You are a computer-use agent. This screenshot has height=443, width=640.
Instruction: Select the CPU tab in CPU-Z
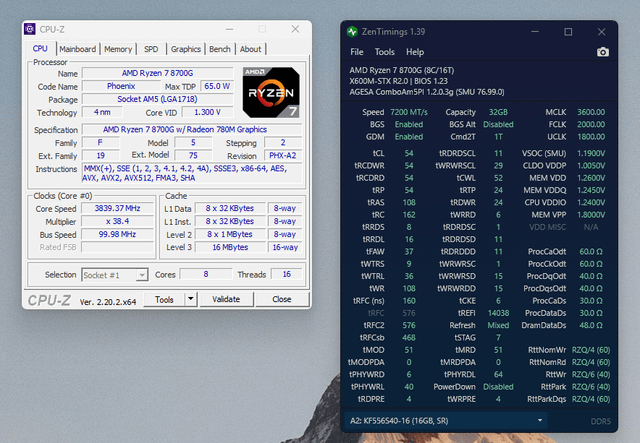pos(40,49)
